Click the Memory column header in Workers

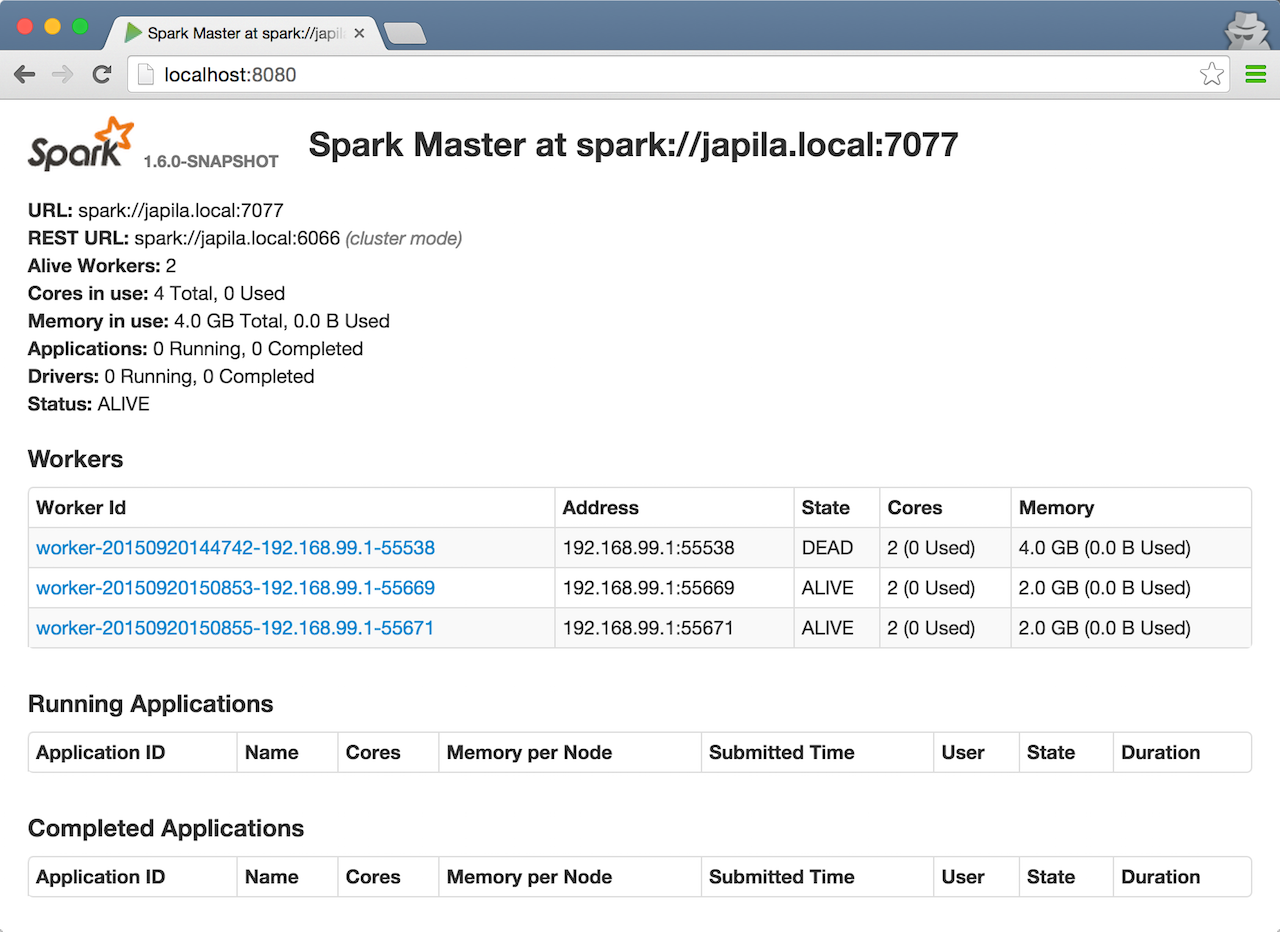pos(1056,508)
